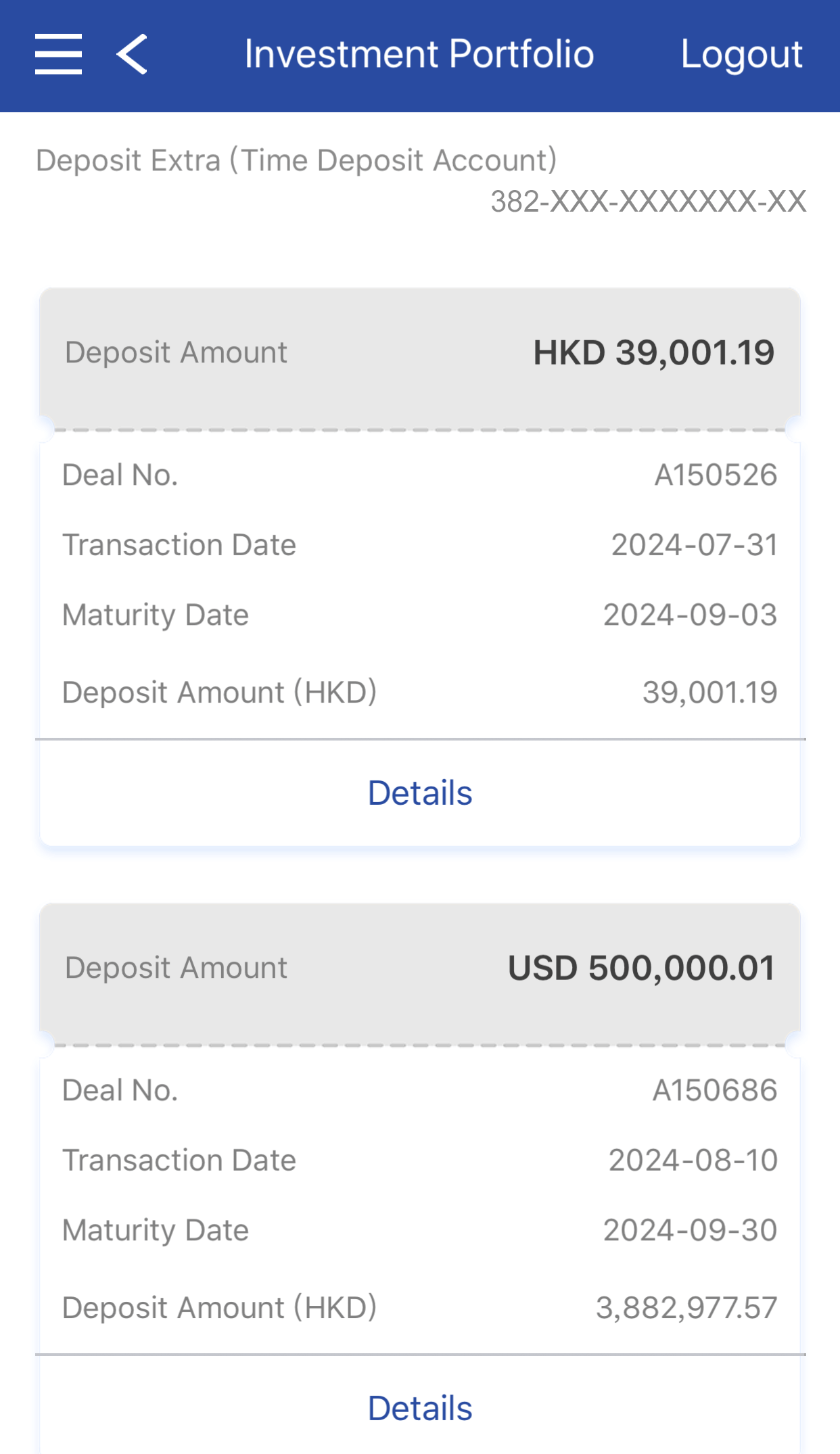Tap the Deposit Extra account name

pos(296,161)
